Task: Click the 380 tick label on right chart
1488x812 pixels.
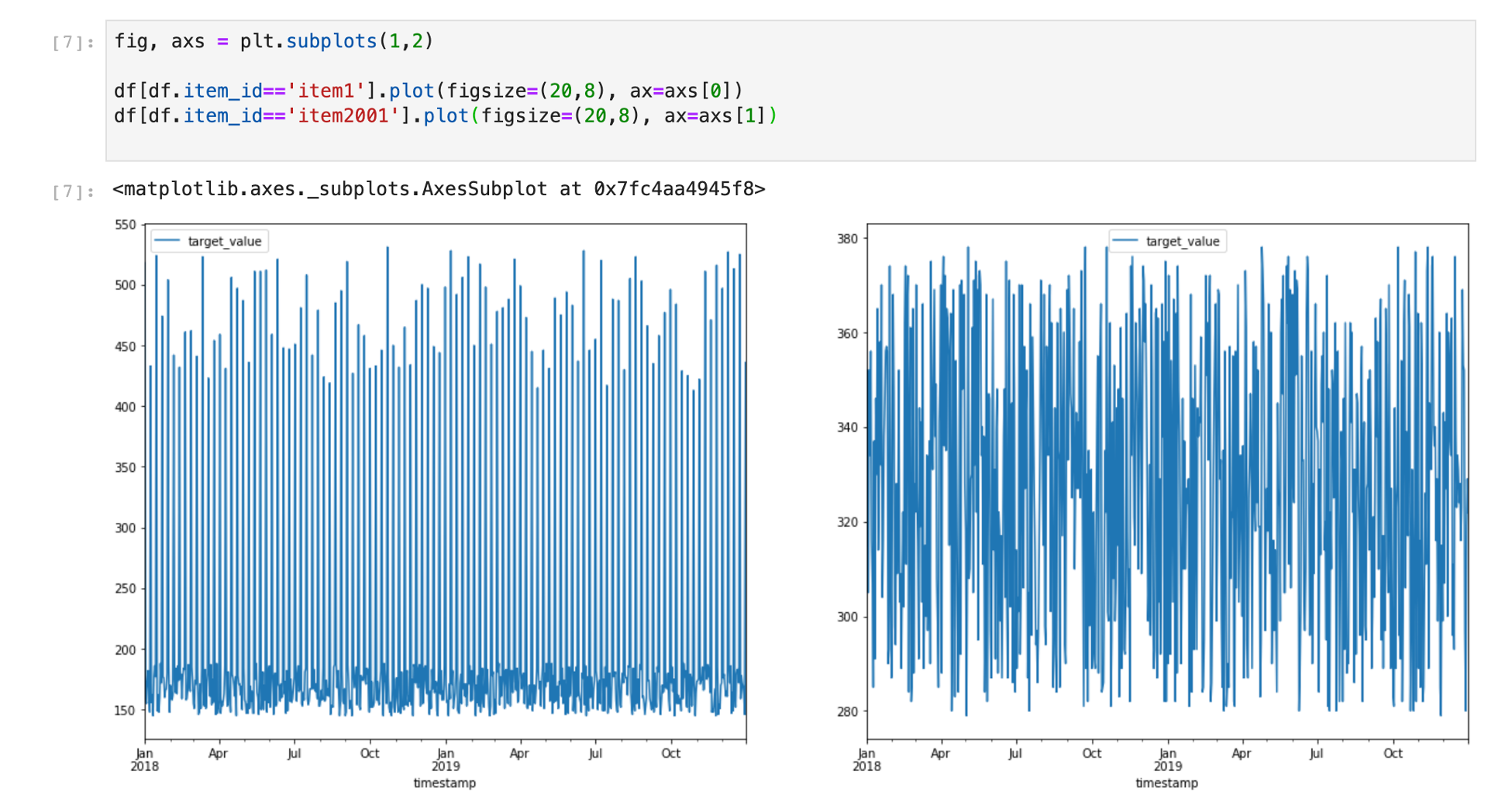Action: (847, 239)
